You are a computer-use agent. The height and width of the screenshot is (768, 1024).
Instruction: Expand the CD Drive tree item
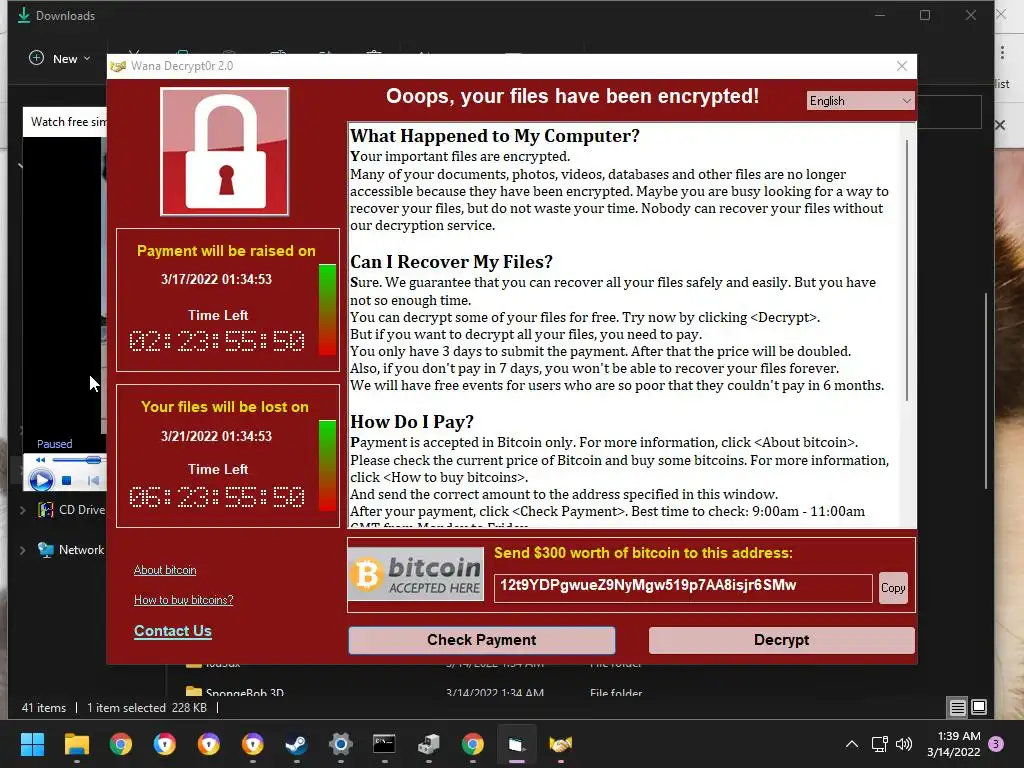coord(23,510)
